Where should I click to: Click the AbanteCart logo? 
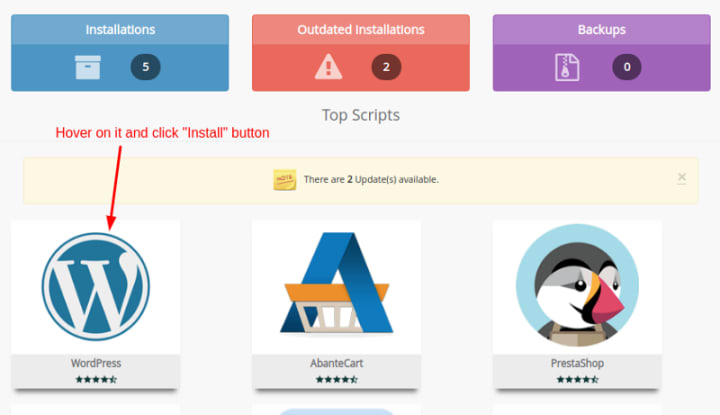(x=337, y=283)
